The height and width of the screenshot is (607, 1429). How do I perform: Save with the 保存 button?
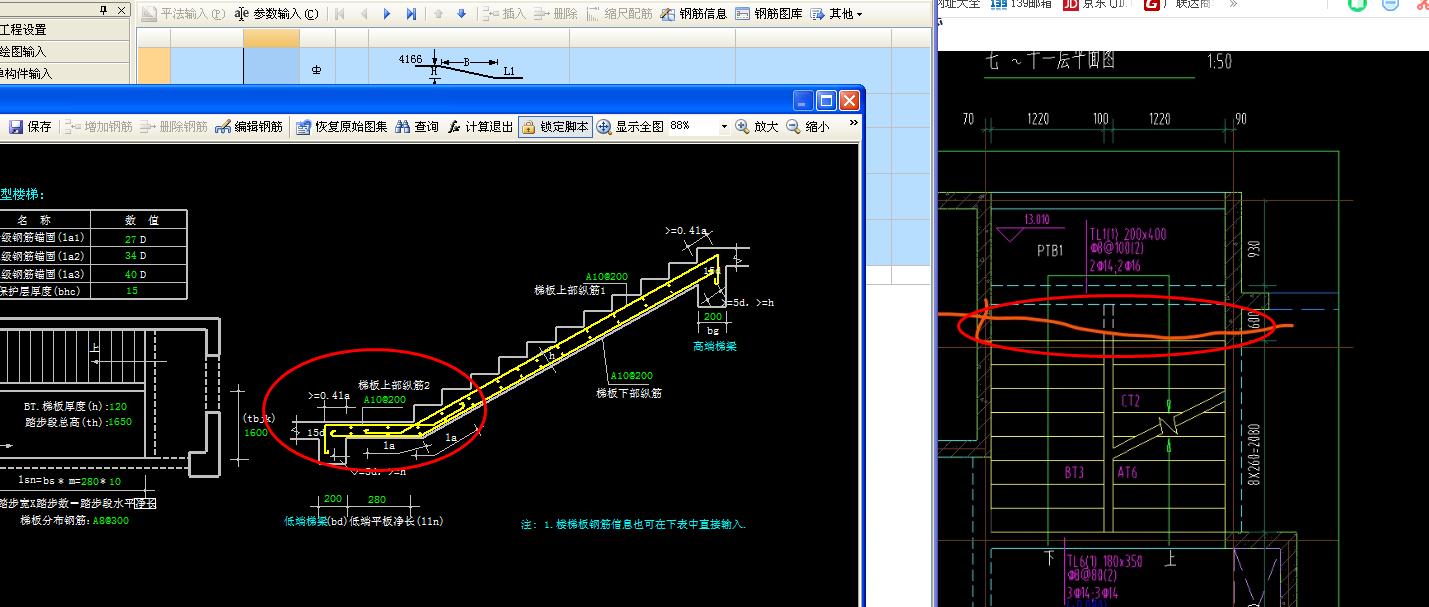31,127
